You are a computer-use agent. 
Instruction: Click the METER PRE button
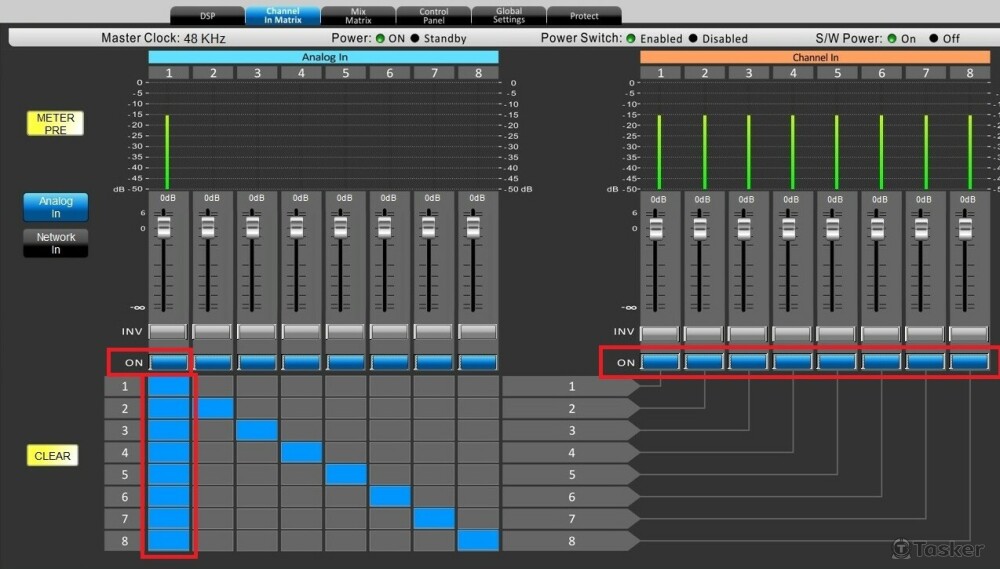click(55, 124)
